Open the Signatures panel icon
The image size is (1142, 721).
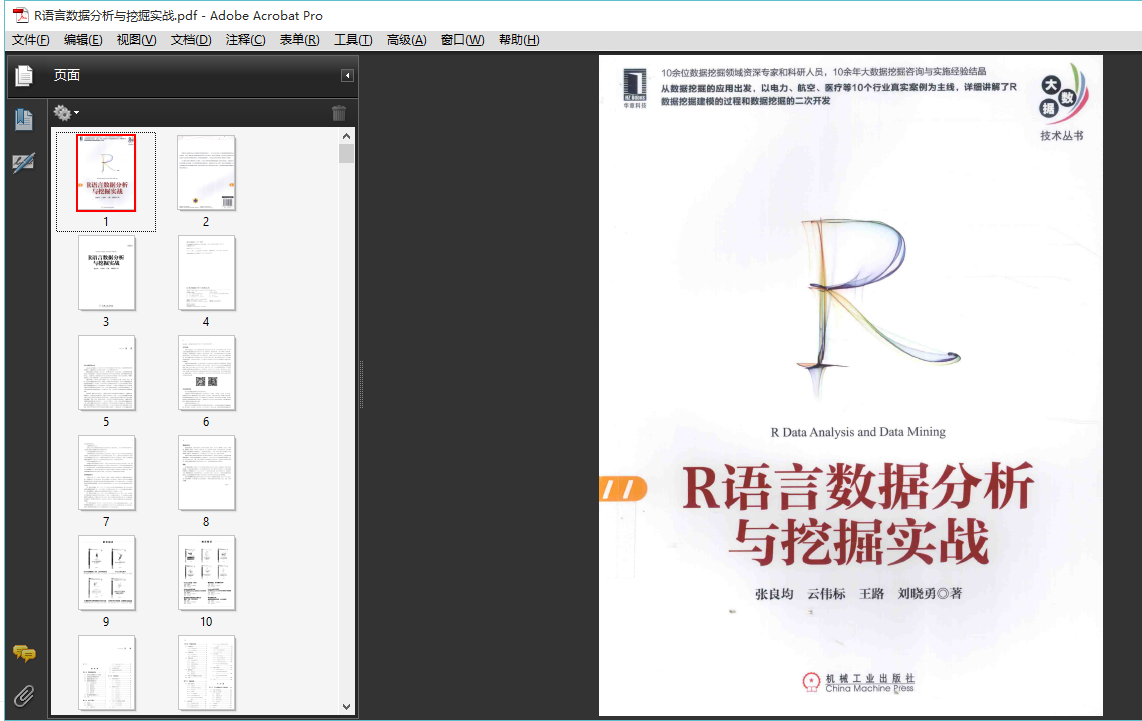[24, 162]
